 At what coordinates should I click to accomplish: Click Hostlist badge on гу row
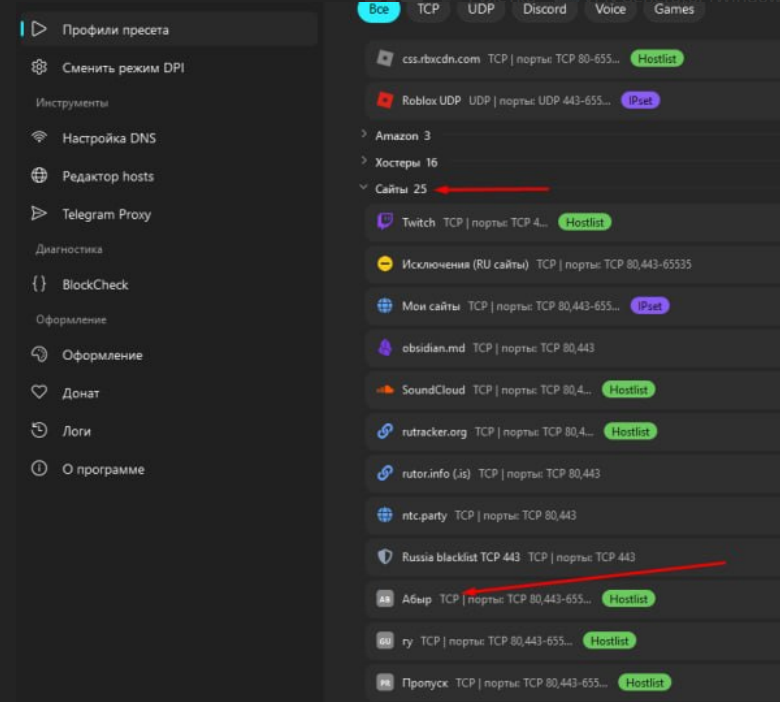pos(609,641)
